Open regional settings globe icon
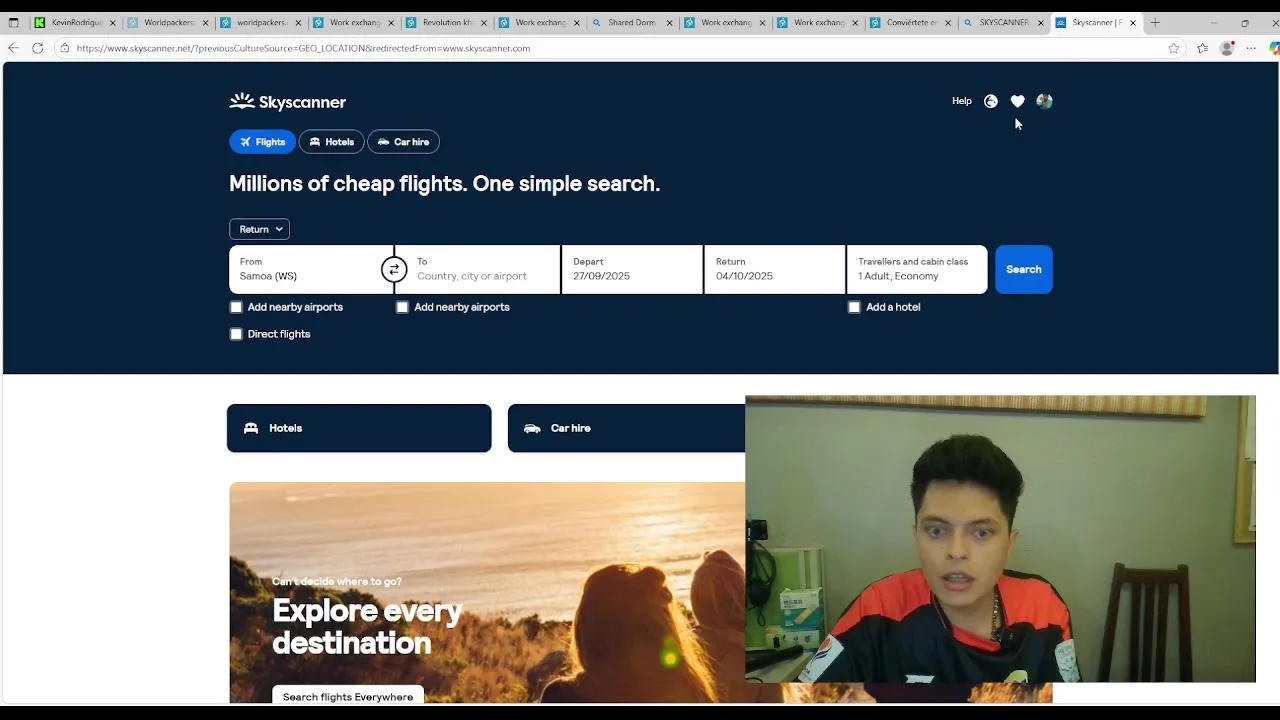This screenshot has width=1280, height=720. tap(991, 101)
